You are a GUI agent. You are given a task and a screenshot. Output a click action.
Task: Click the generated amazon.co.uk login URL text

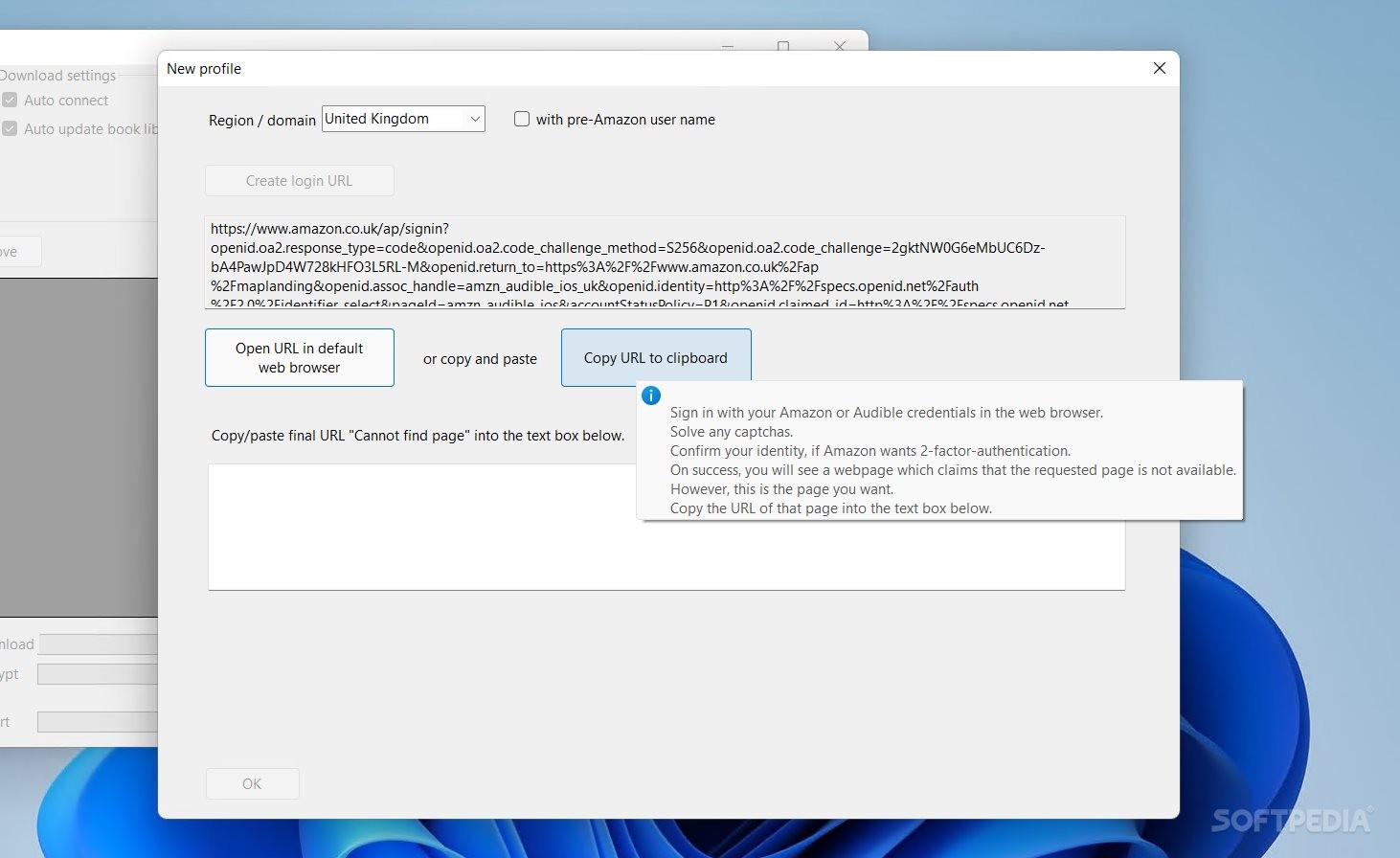[665, 262]
